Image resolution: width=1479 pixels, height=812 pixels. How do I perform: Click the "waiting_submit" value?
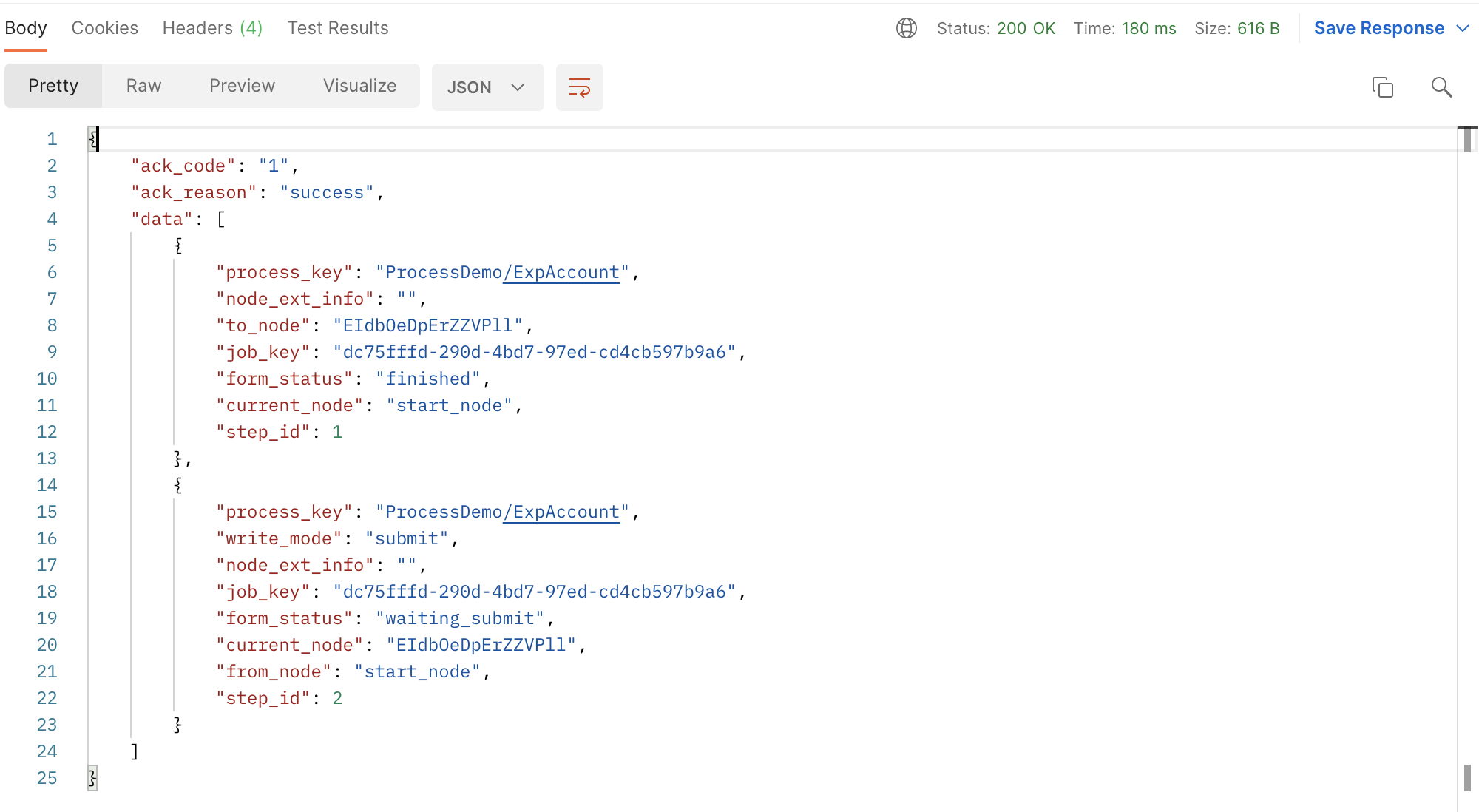pyautogui.click(x=460, y=618)
